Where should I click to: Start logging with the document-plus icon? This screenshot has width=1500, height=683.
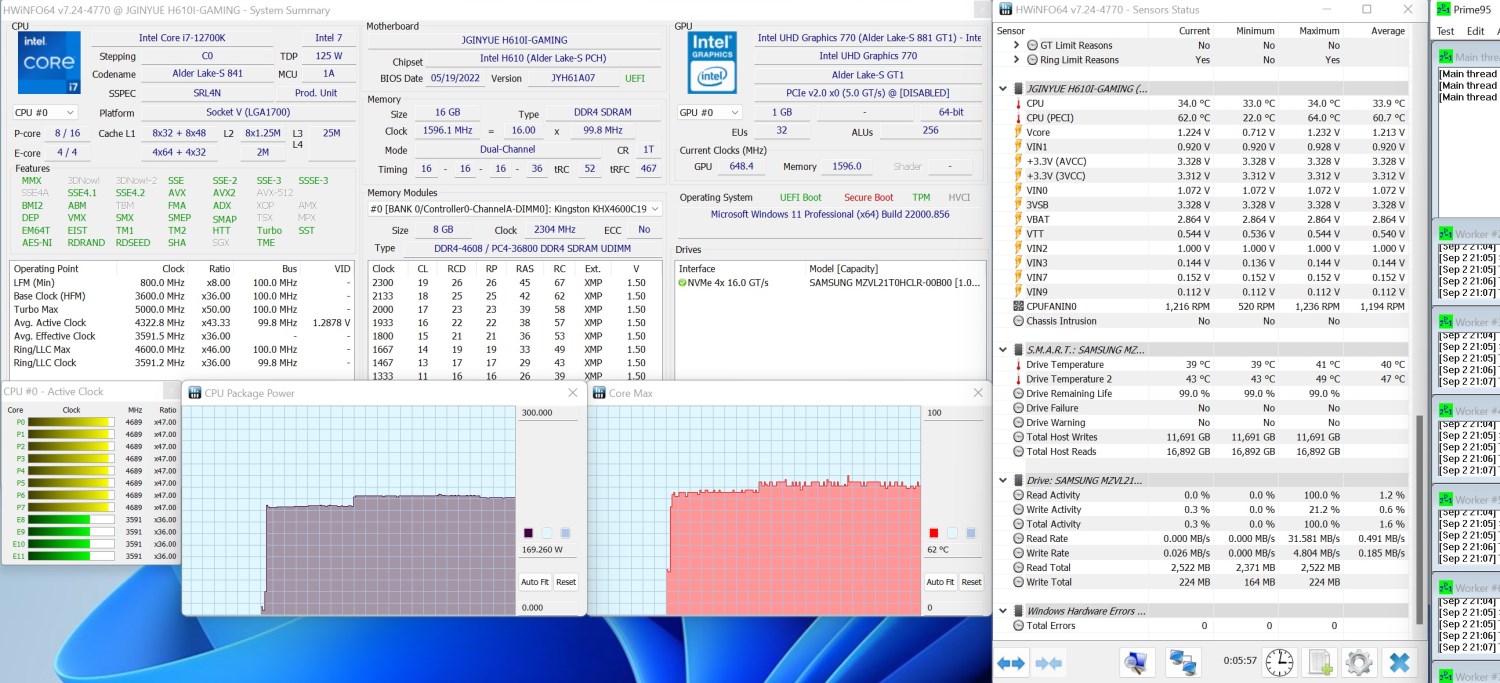[1319, 662]
